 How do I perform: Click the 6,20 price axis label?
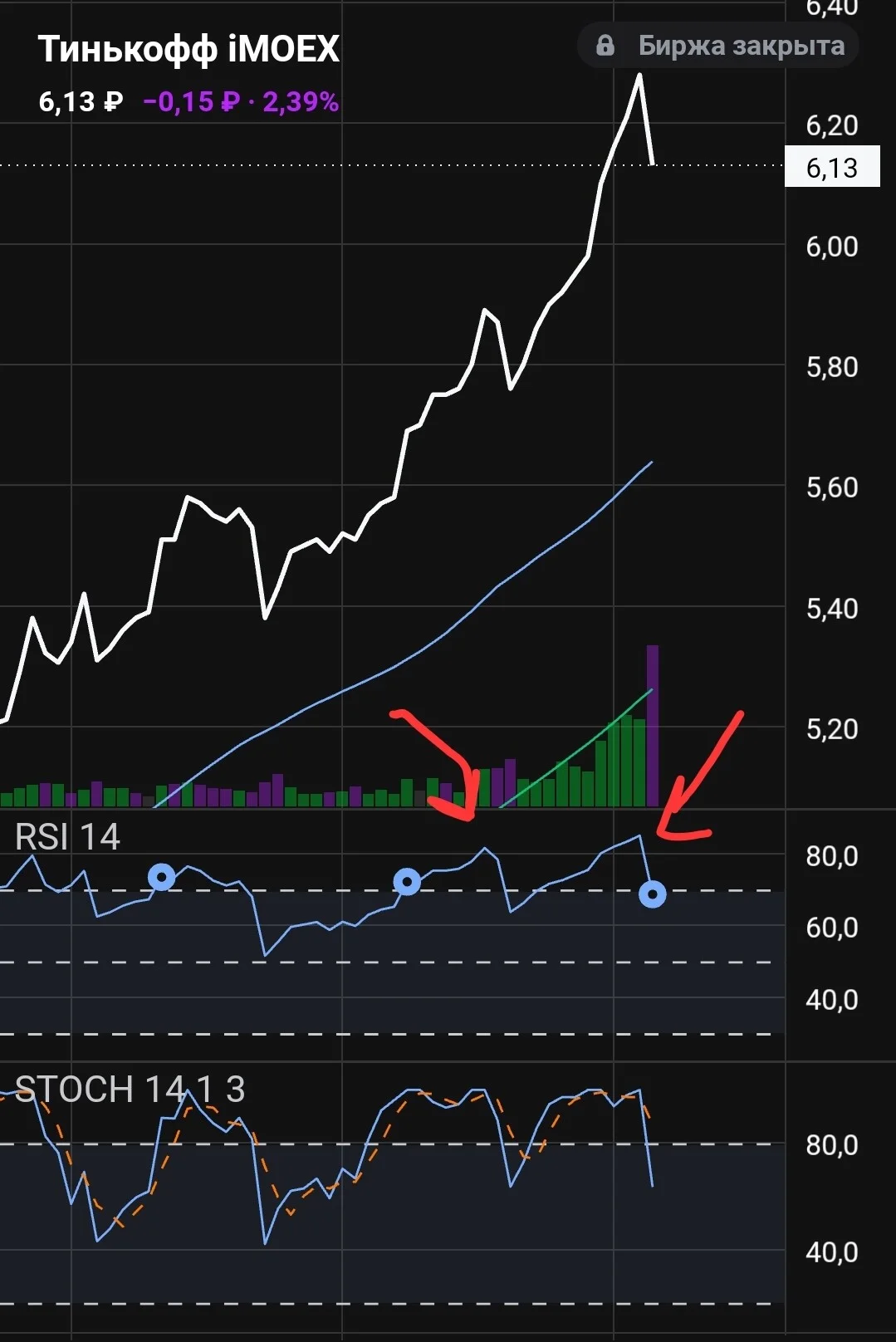832,125
